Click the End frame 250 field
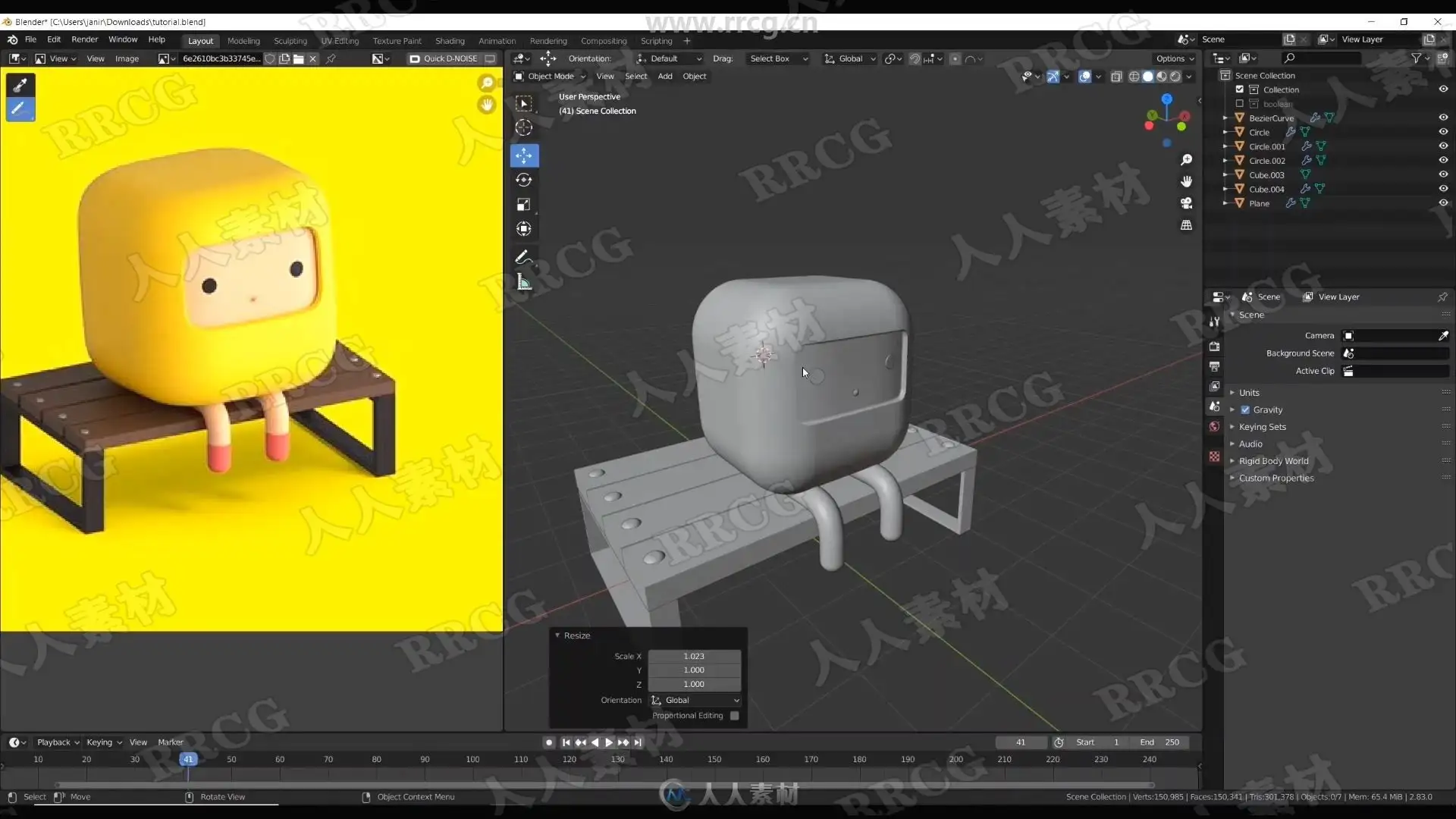1456x819 pixels. (1160, 742)
